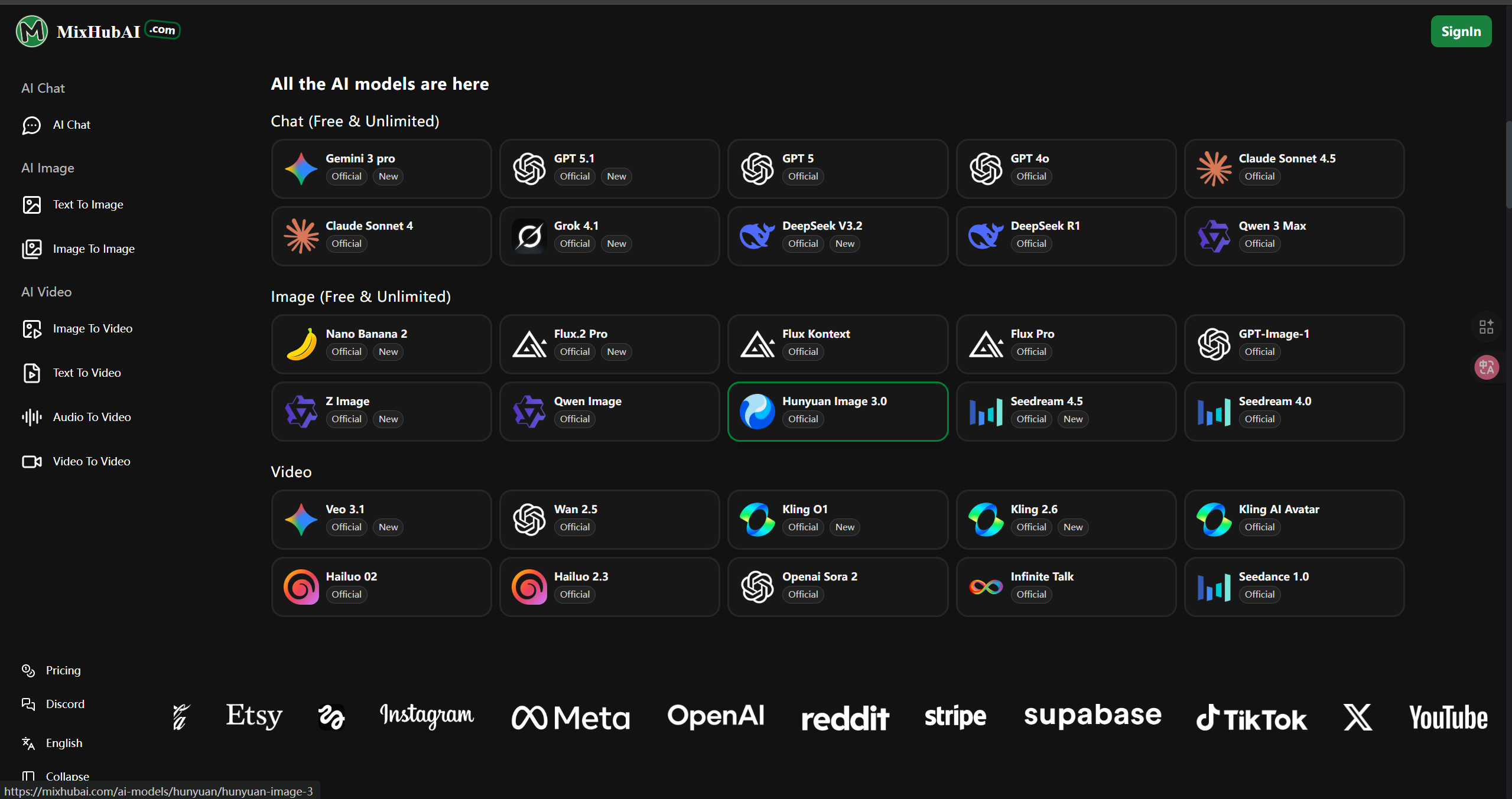The width and height of the screenshot is (1512, 799).
Task: Click the page vertical scrollbar
Action: tap(1508, 165)
